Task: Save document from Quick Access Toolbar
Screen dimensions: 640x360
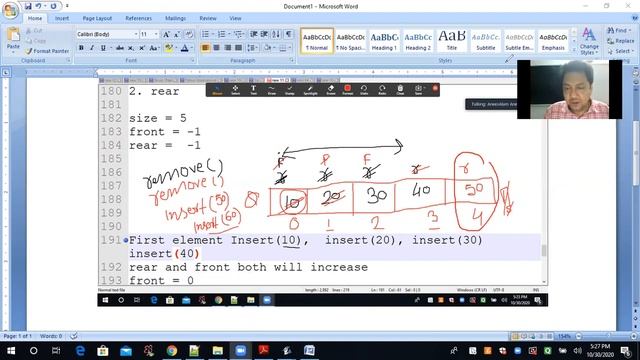Action: [28, 6]
